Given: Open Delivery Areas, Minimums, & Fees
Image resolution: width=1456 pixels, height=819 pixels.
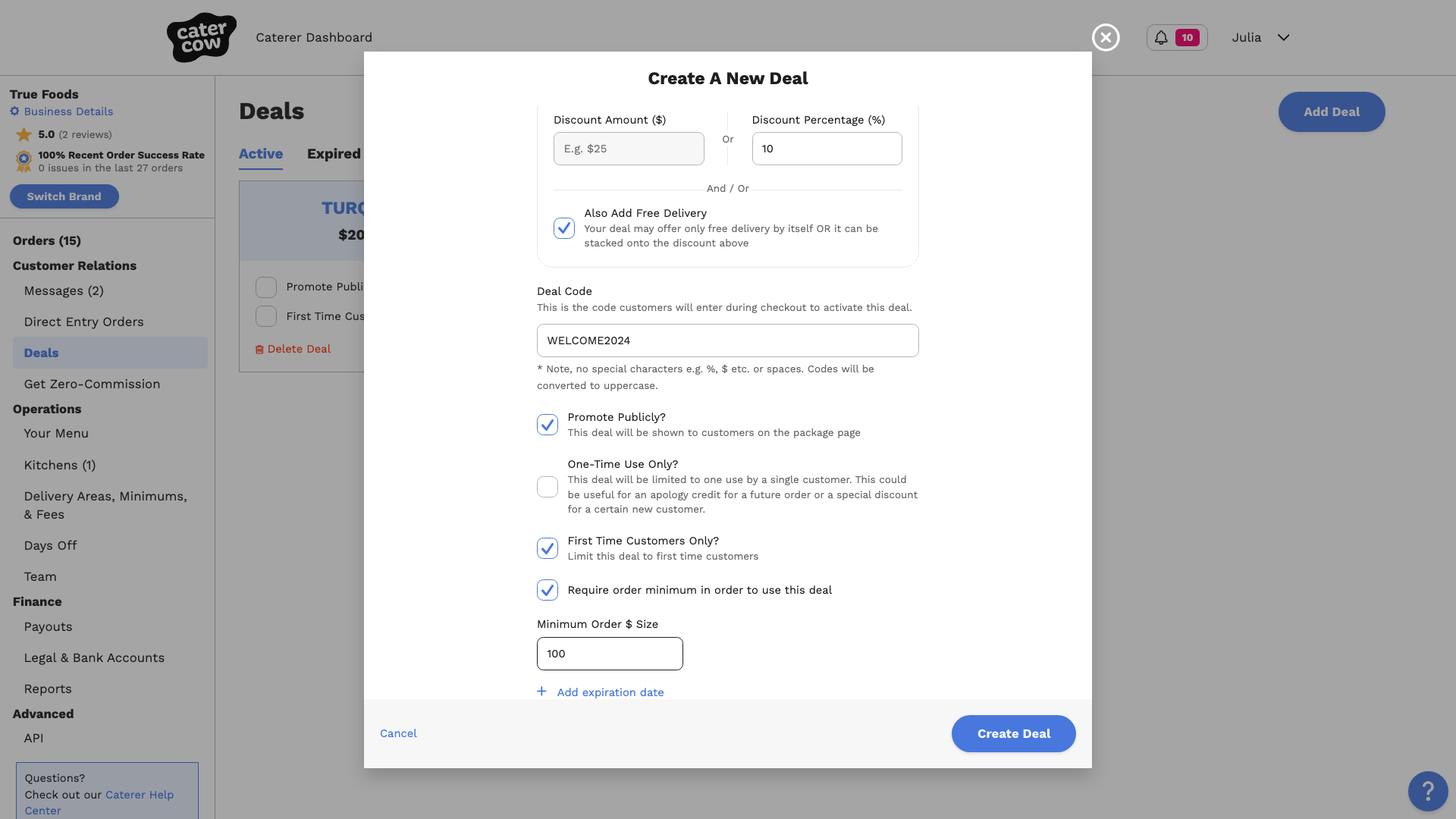Looking at the screenshot, I should pyautogui.click(x=105, y=506).
